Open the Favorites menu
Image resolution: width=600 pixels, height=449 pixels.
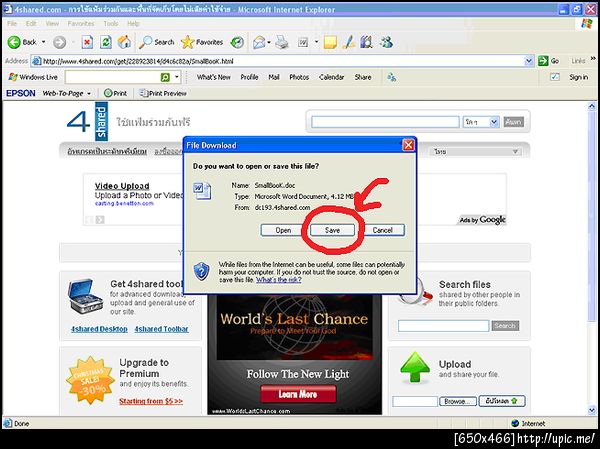click(x=81, y=24)
